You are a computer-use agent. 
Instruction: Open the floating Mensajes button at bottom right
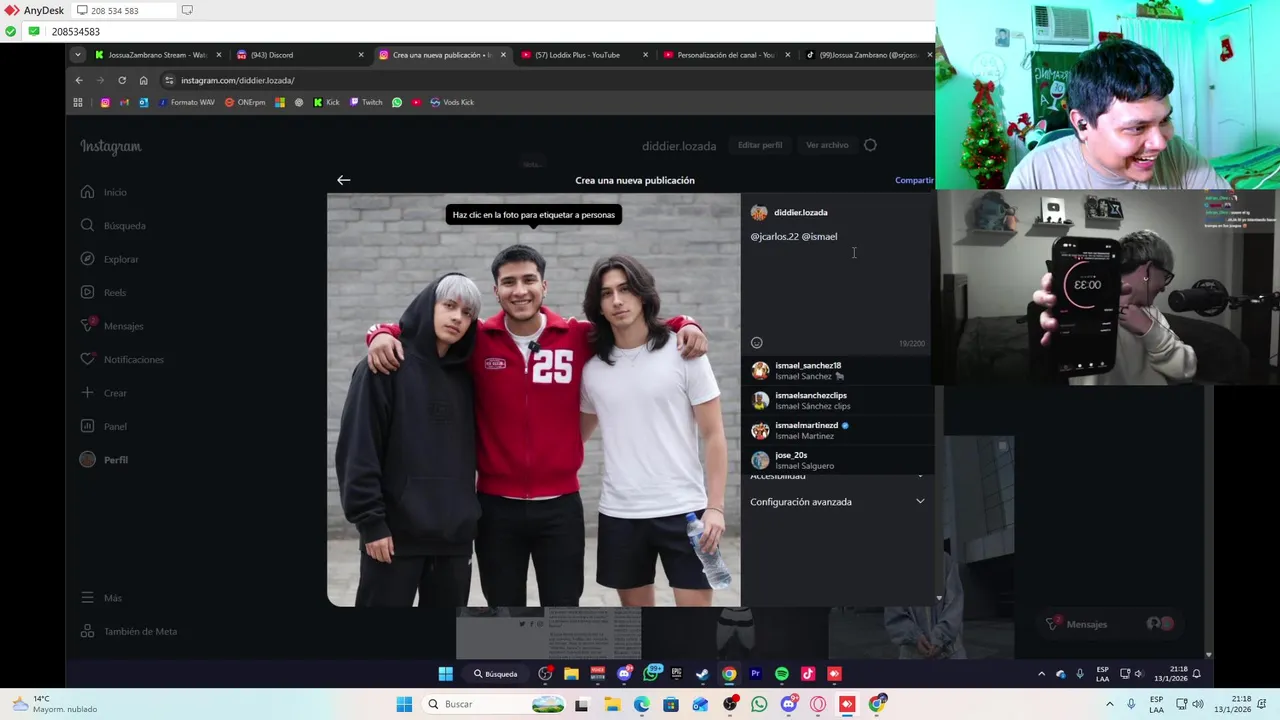[1110, 624]
